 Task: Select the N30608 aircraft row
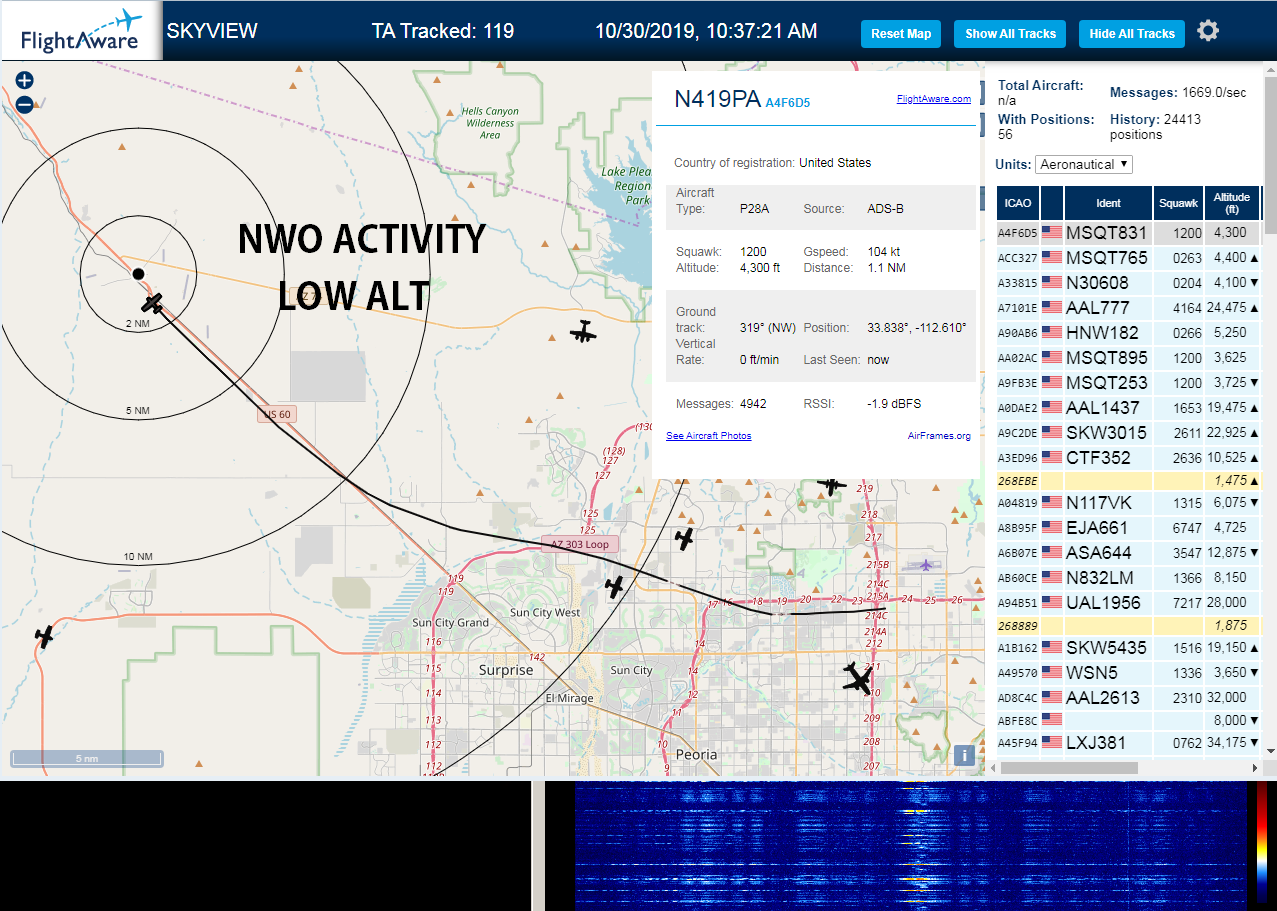click(1130, 283)
